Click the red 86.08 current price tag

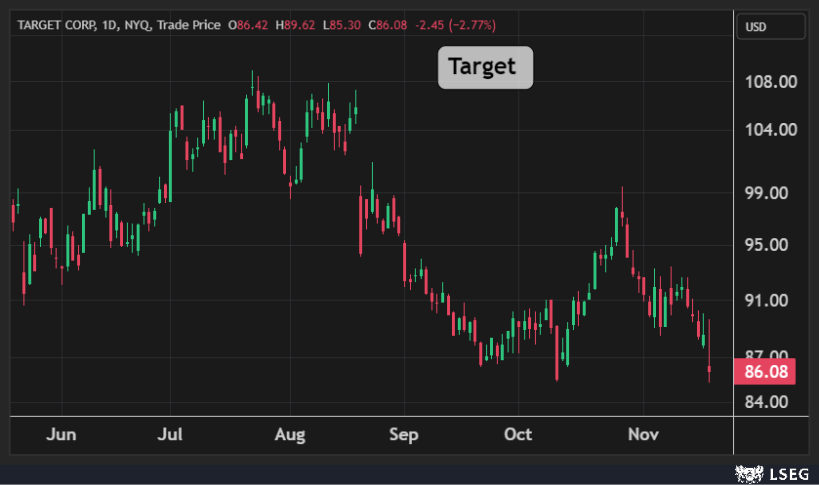point(765,372)
